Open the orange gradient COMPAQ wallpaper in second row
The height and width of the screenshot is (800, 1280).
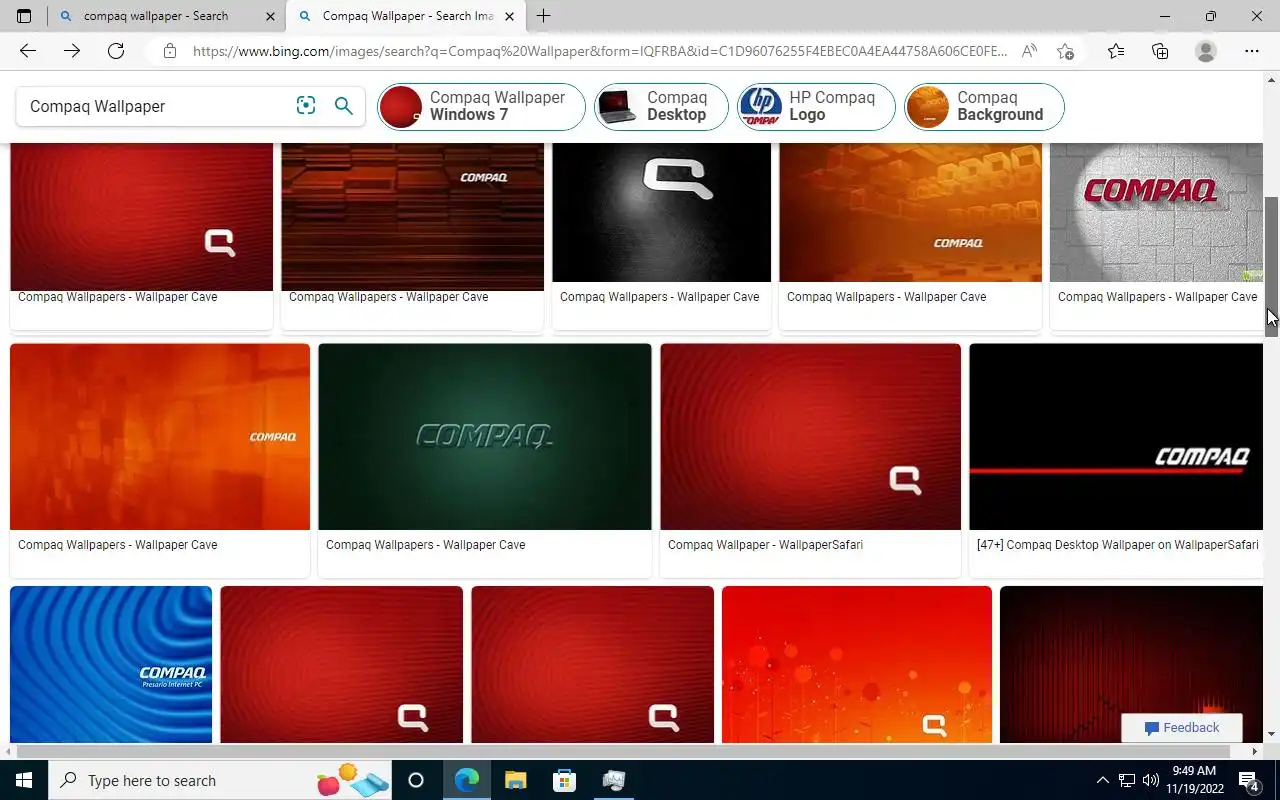[x=160, y=437]
